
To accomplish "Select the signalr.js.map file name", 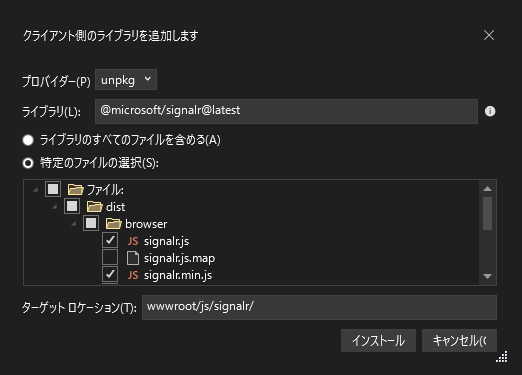I will pos(179,258).
